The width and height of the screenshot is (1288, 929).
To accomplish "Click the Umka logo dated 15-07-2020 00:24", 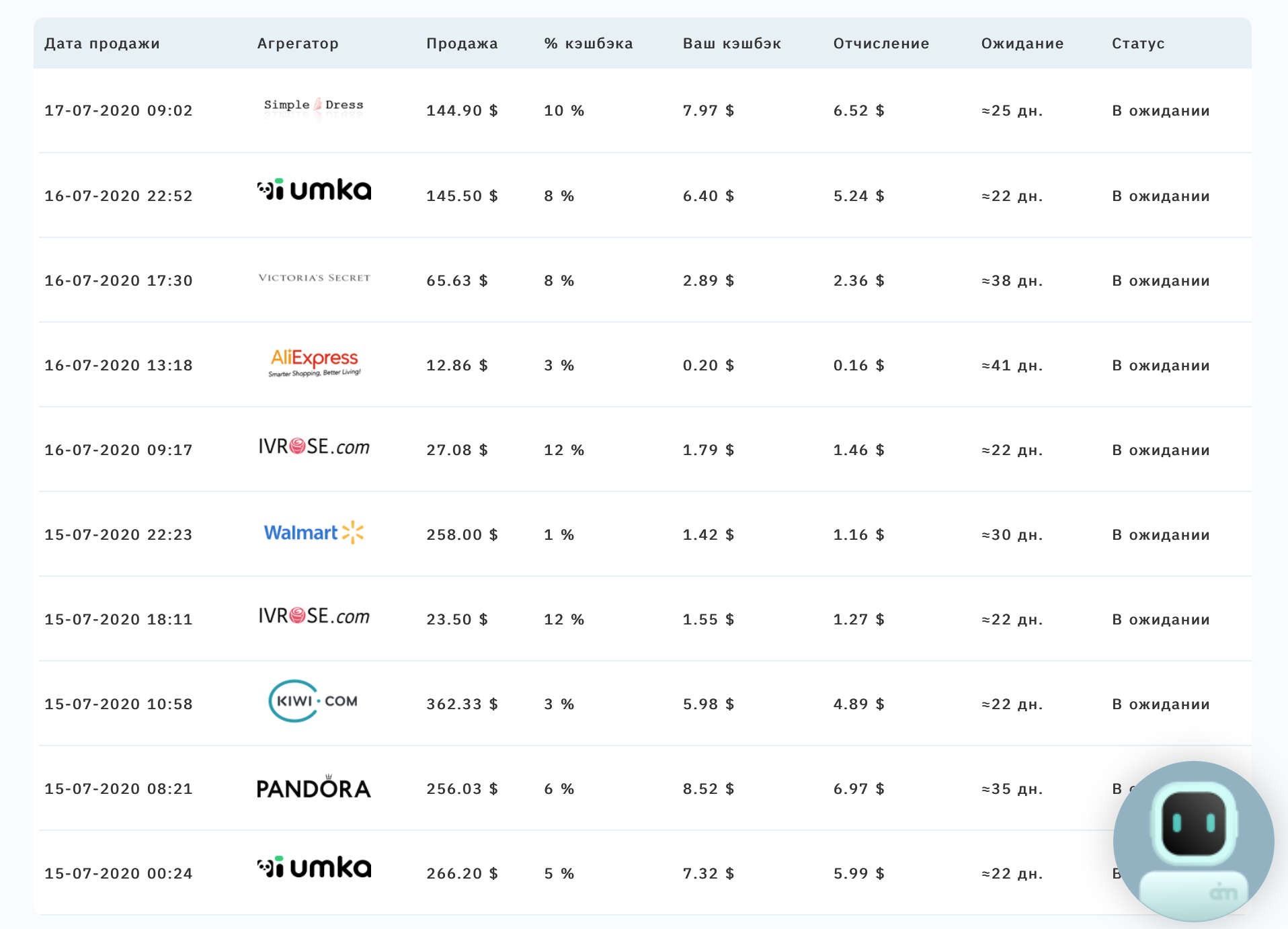I will pos(313,868).
